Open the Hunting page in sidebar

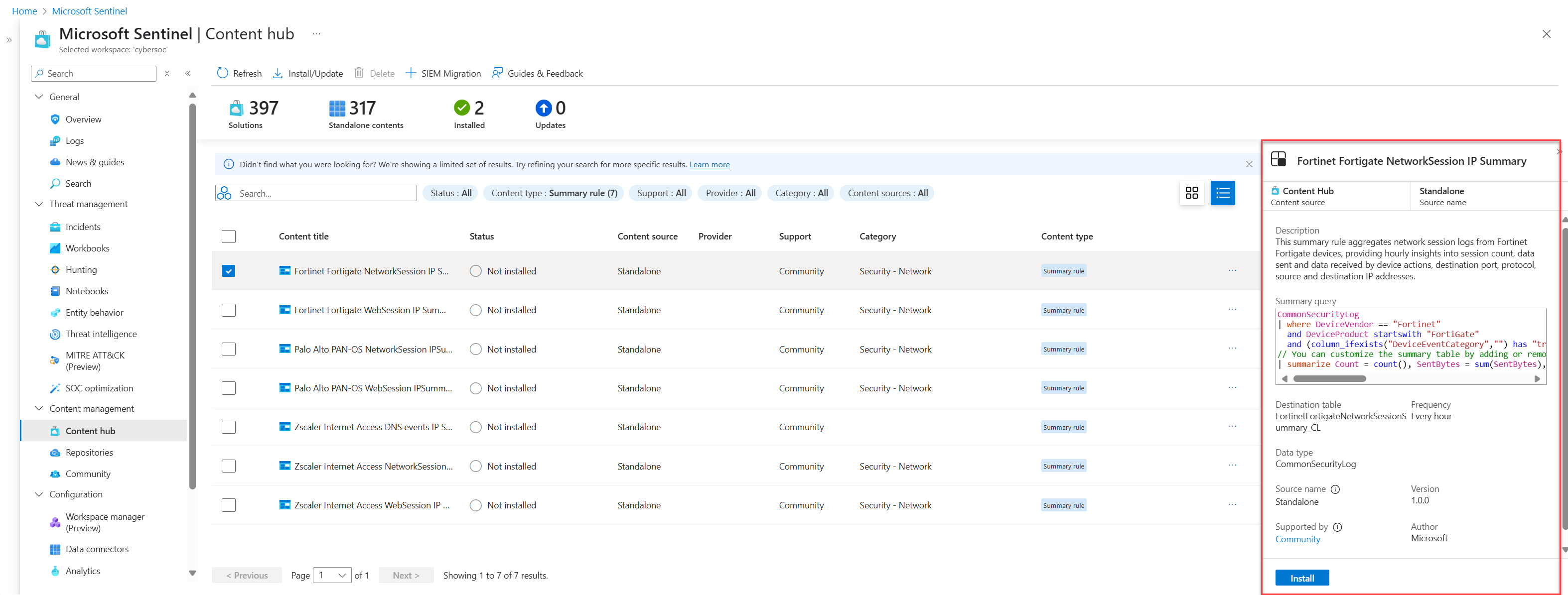[81, 269]
